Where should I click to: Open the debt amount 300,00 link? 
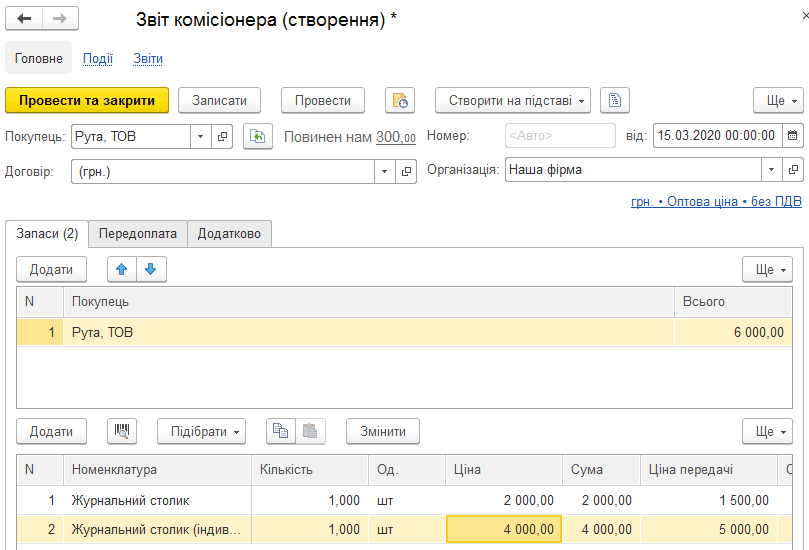pyautogui.click(x=396, y=137)
